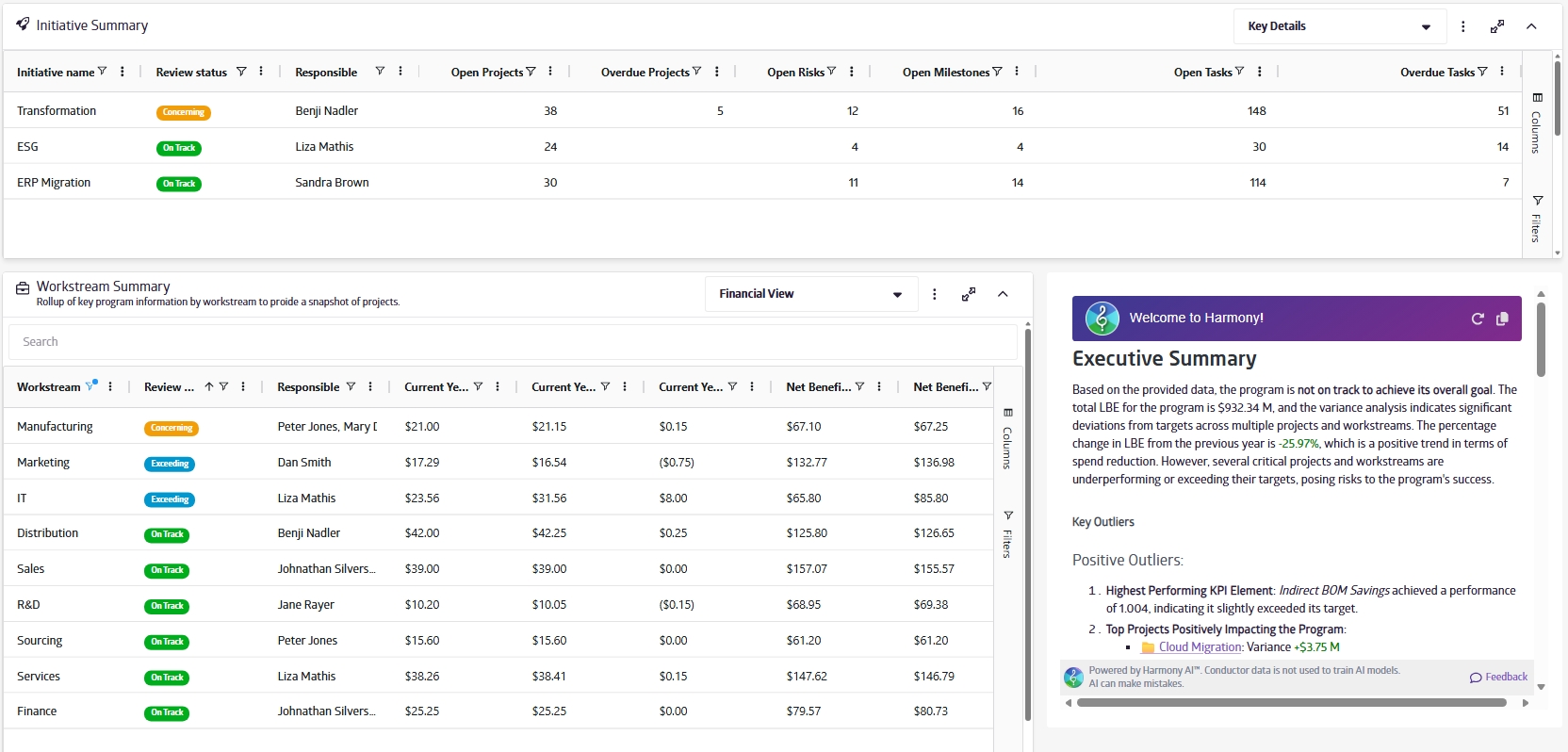Screen dimensions: 1568x752
Task: Collapse the Initiative Summary panel
Action: click(x=1531, y=26)
